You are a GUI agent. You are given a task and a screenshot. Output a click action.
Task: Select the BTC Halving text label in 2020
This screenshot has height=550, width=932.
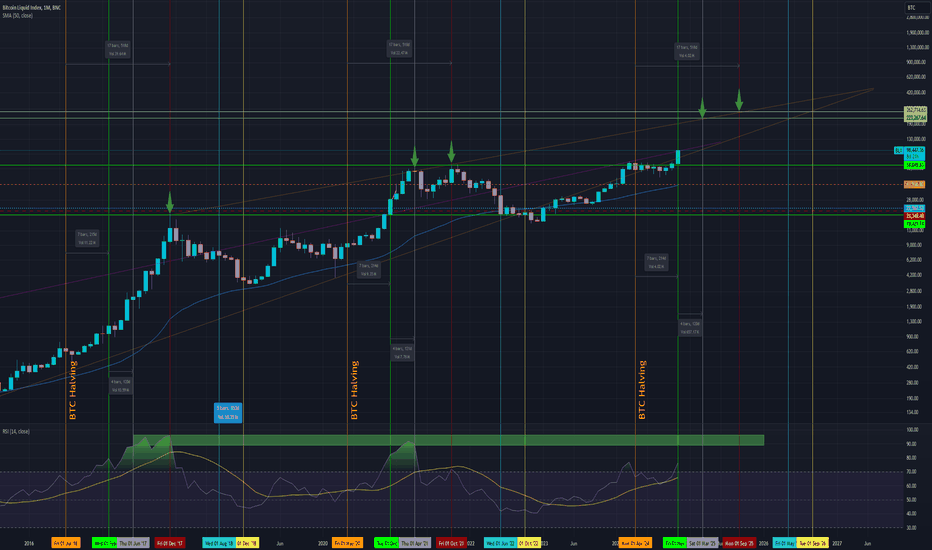354,390
